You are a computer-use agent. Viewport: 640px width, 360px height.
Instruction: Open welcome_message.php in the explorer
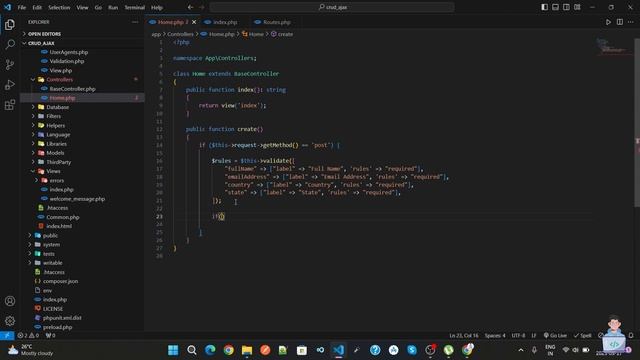[77, 199]
